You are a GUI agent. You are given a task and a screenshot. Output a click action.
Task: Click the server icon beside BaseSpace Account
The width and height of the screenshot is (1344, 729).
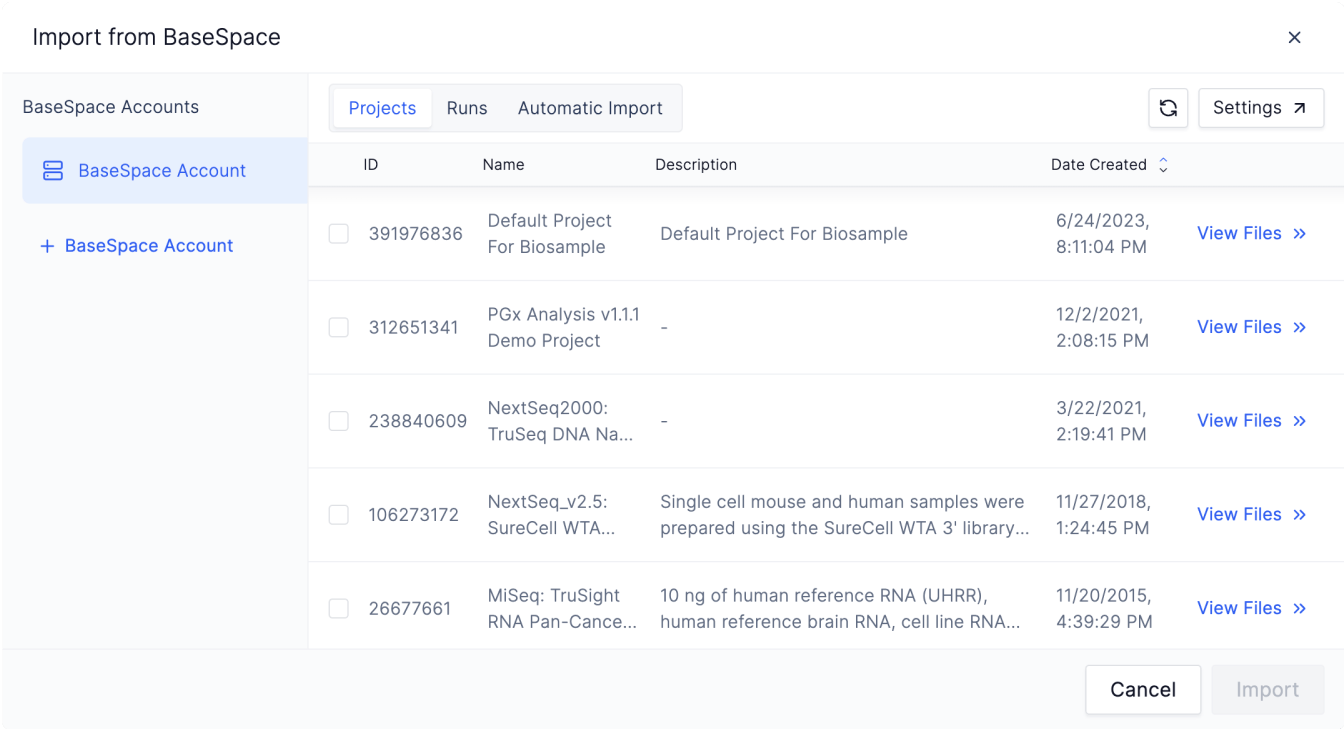tap(53, 171)
